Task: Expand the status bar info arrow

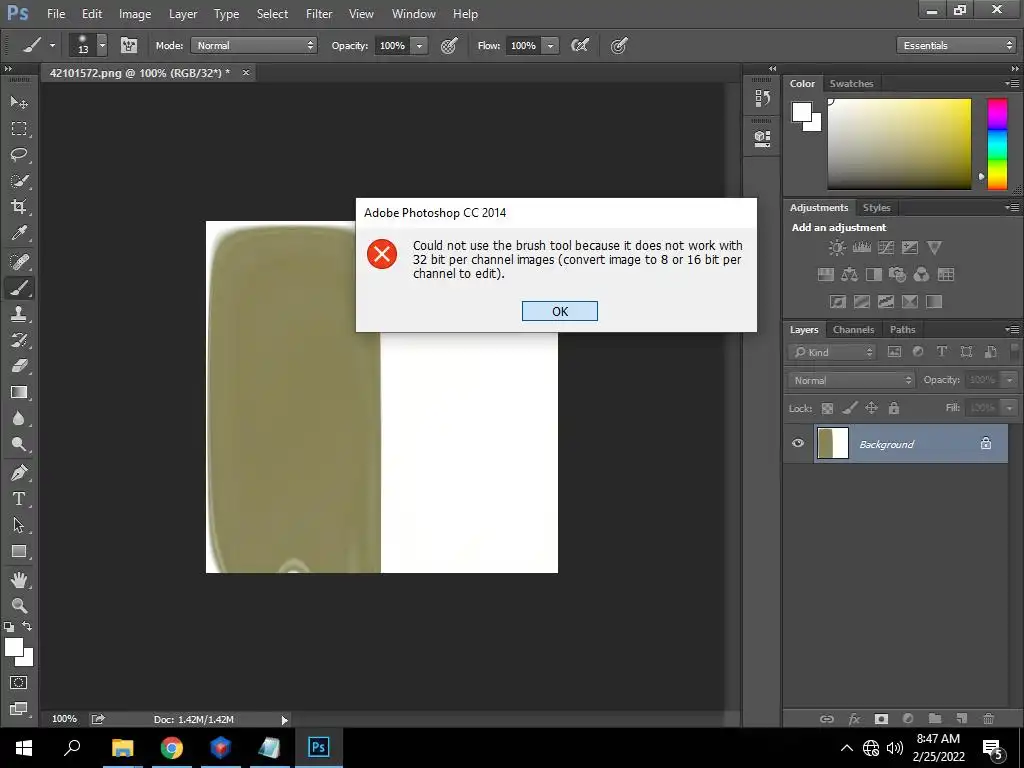Action: (284, 720)
